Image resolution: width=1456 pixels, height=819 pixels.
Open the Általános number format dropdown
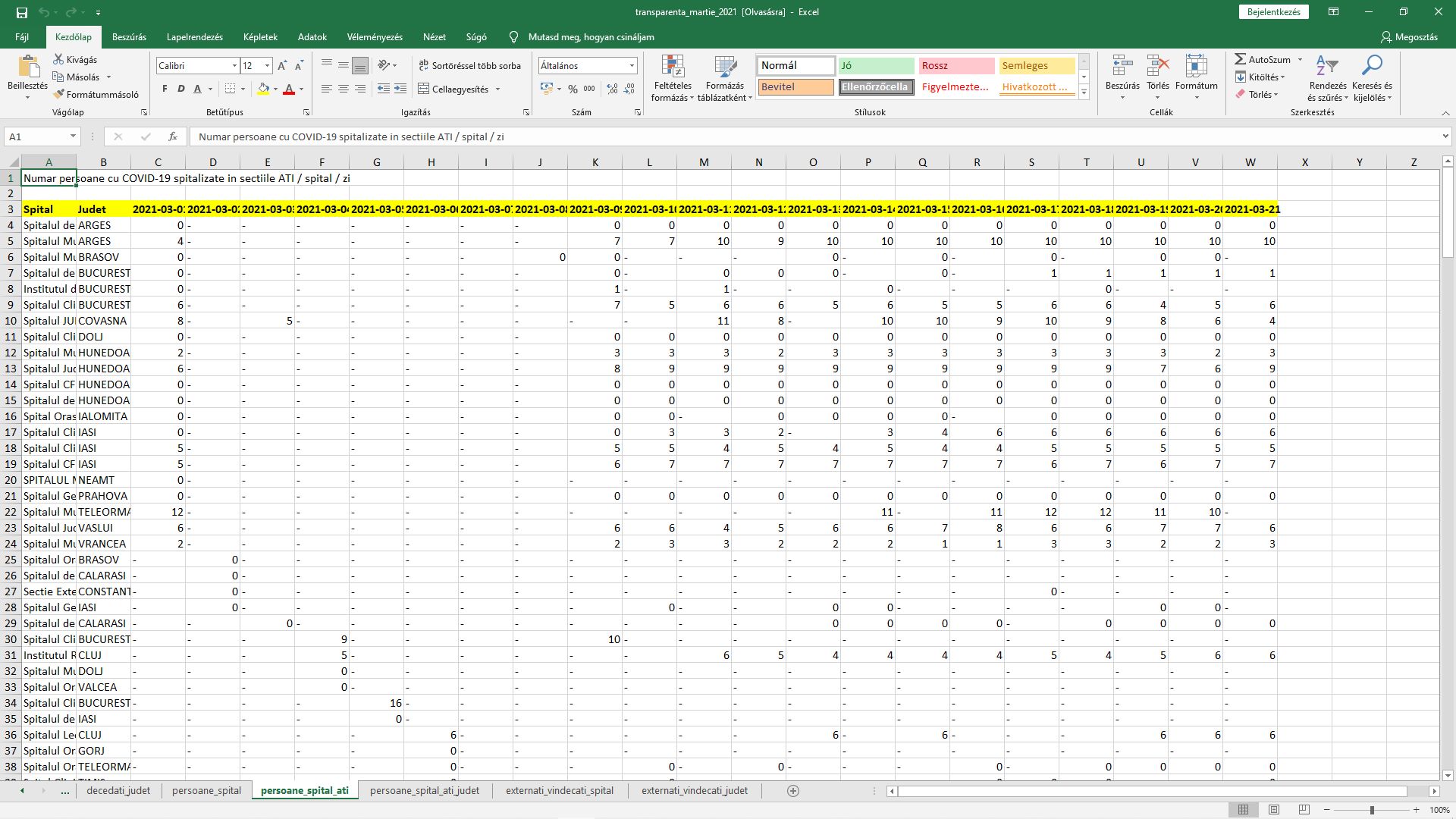click(x=631, y=66)
